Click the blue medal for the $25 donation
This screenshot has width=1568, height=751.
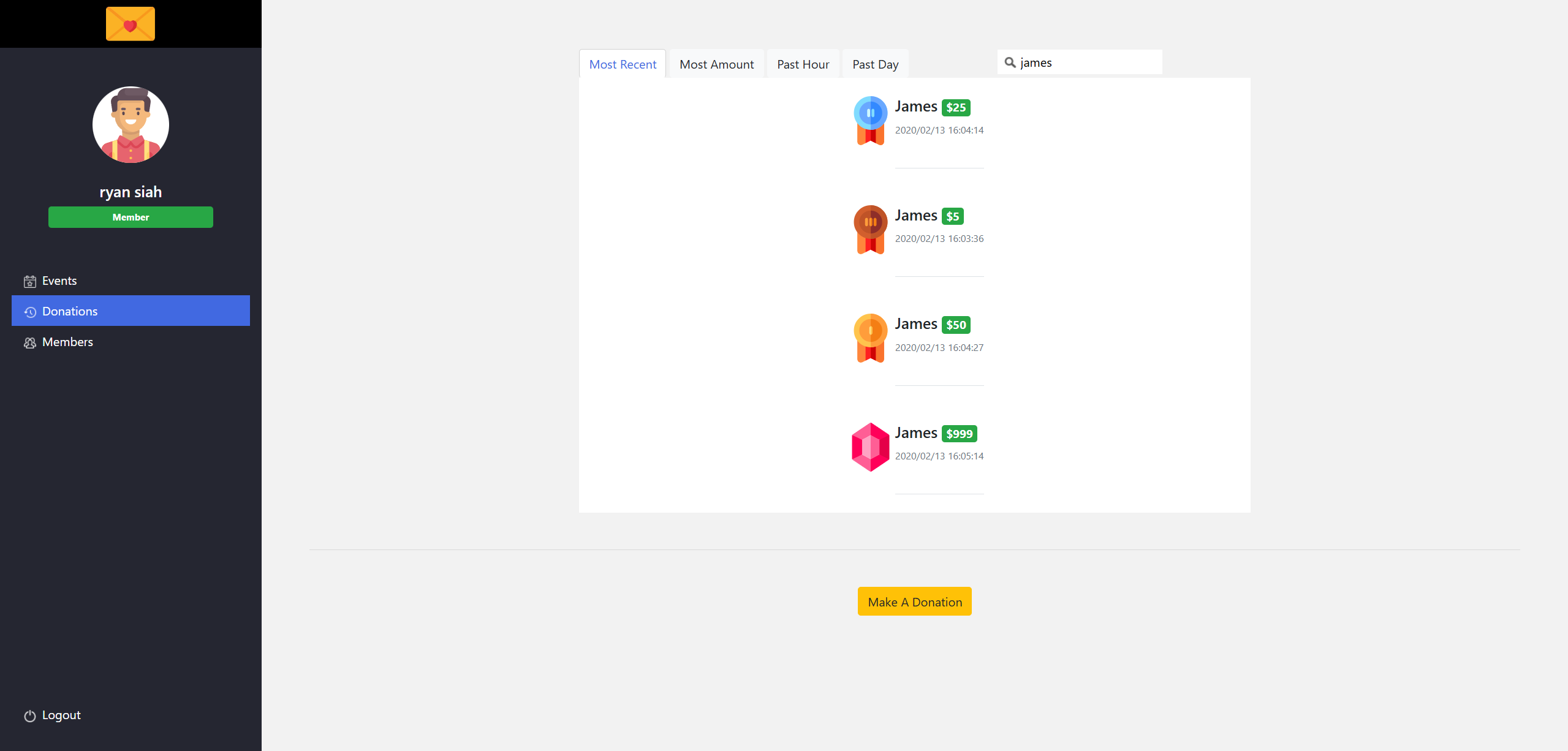[870, 121]
